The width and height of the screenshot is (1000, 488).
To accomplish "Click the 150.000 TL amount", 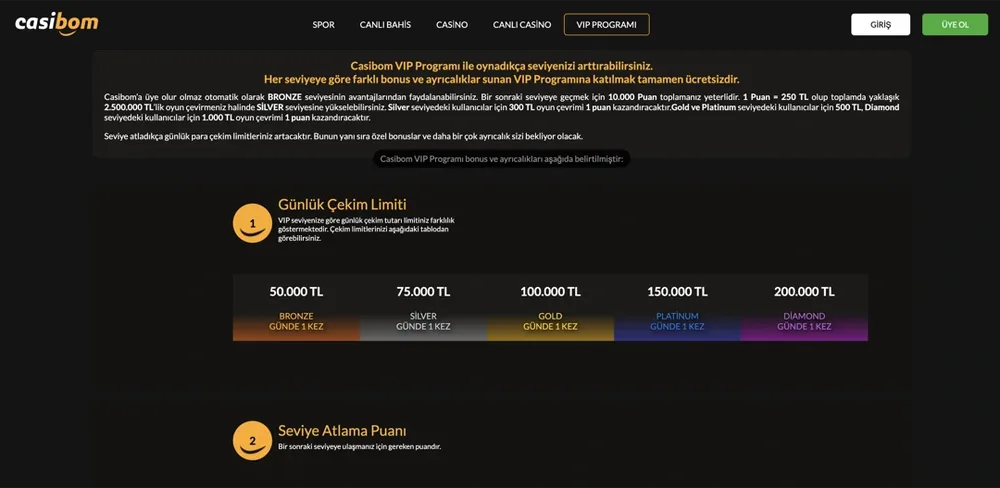I will click(x=677, y=292).
